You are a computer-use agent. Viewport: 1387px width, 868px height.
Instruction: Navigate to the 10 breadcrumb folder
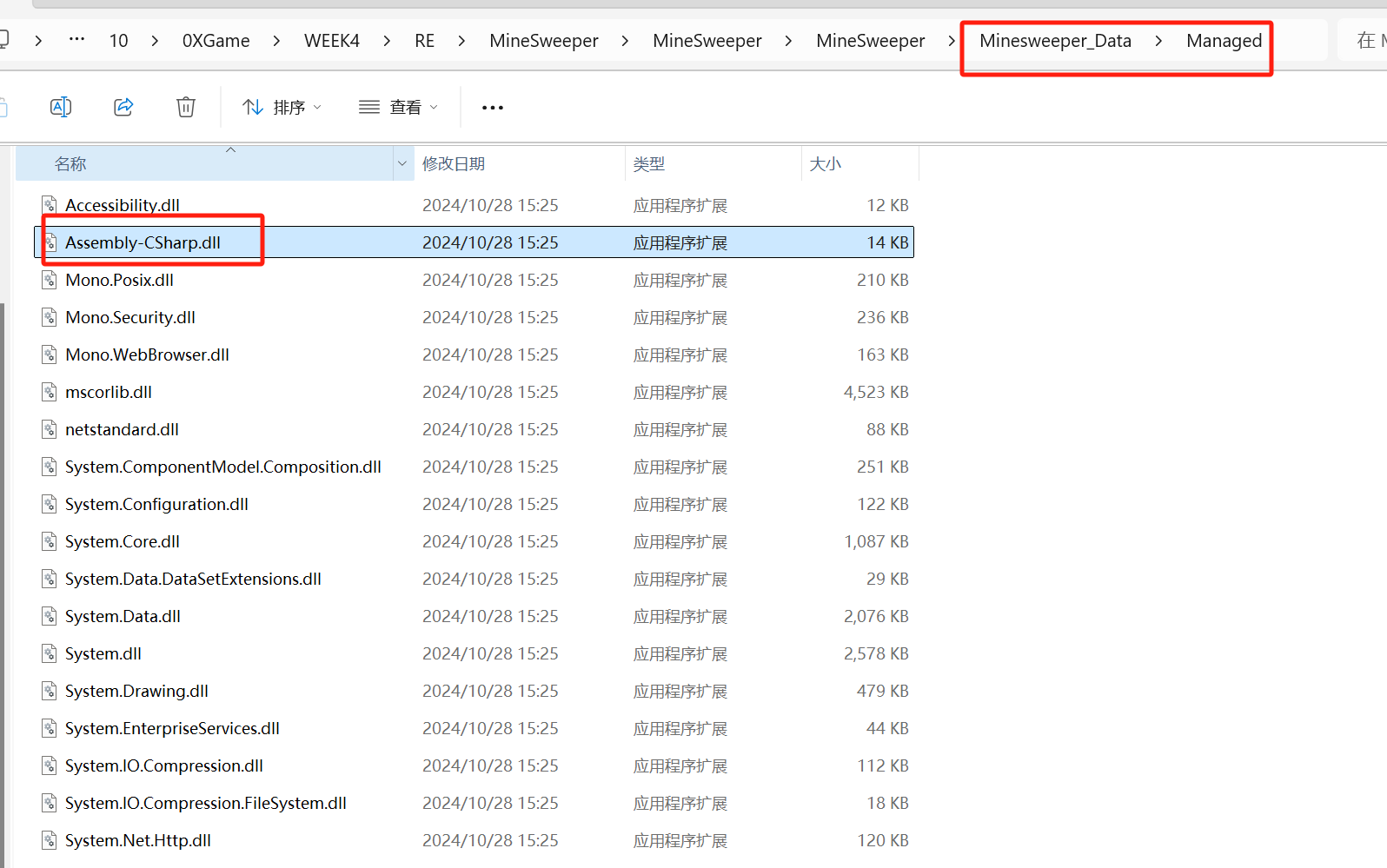(x=118, y=41)
